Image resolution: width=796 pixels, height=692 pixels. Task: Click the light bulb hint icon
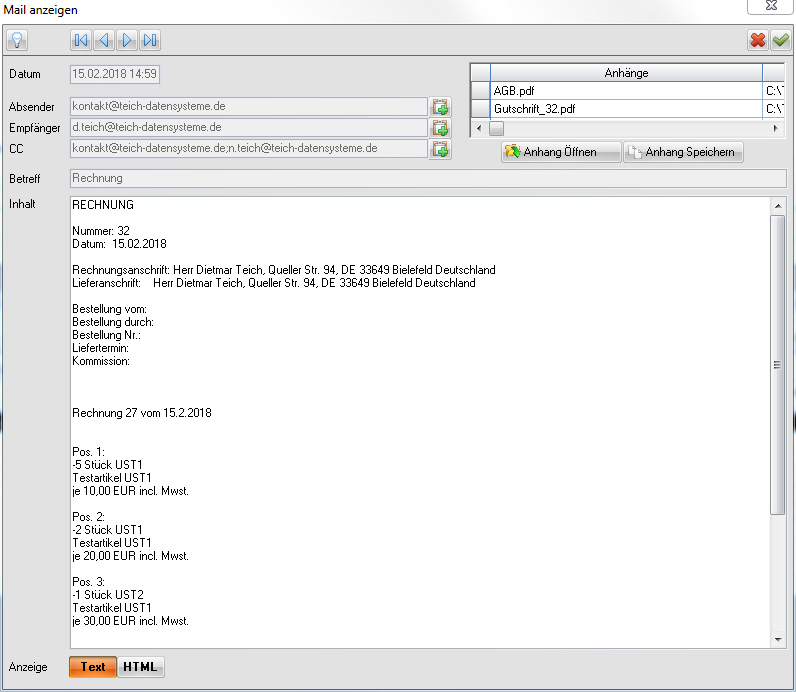(x=17, y=40)
